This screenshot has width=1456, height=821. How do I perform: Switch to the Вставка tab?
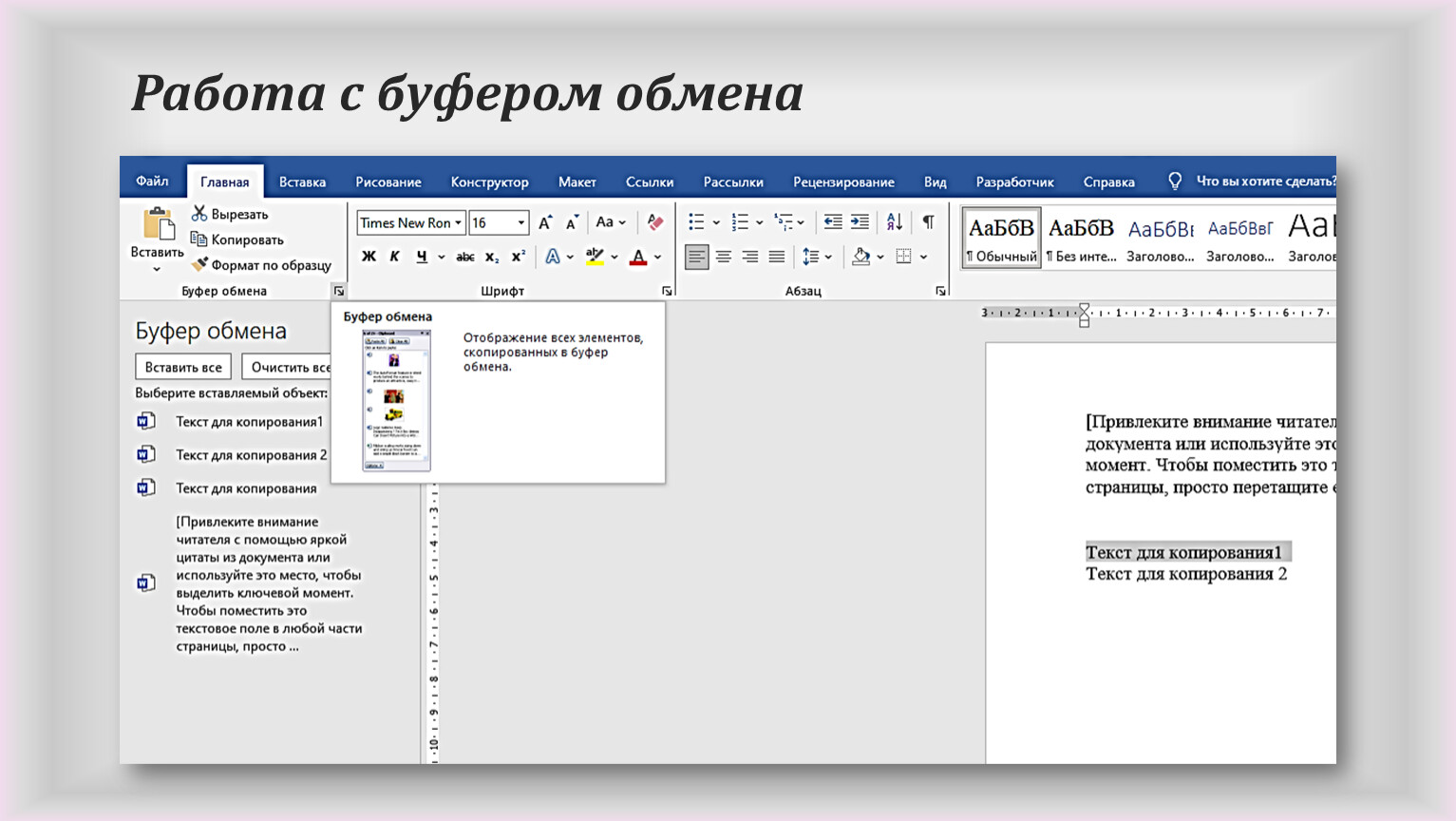point(302,181)
